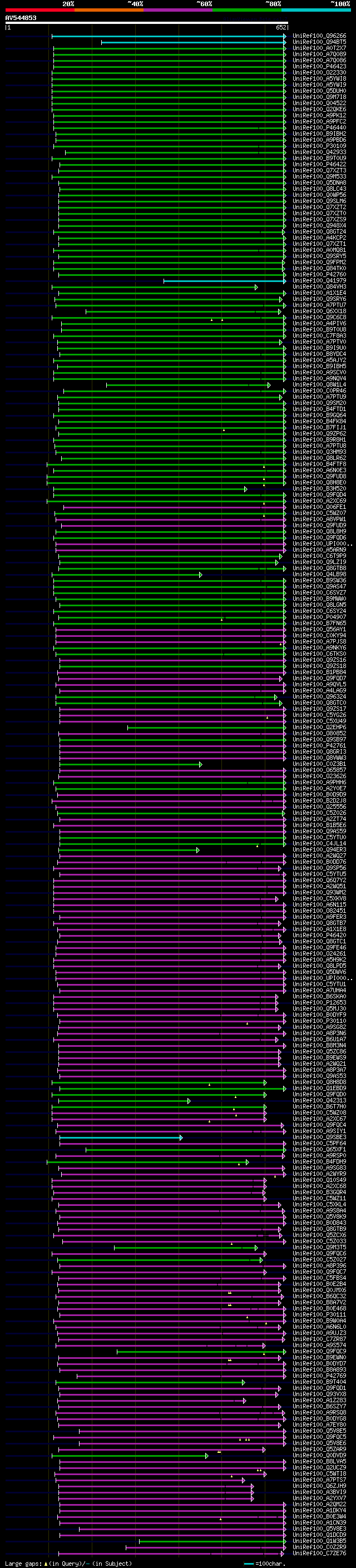
Task: Click the green alignment bar for UniRef100_C0Z3B1
Action: click(131, 764)
